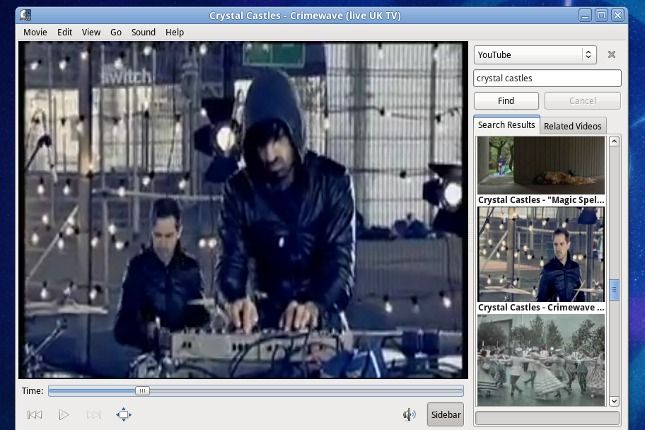Screen dimensions: 645x430
Task: Select the 'Magic Spel...' video thumbnail
Action: [541, 165]
